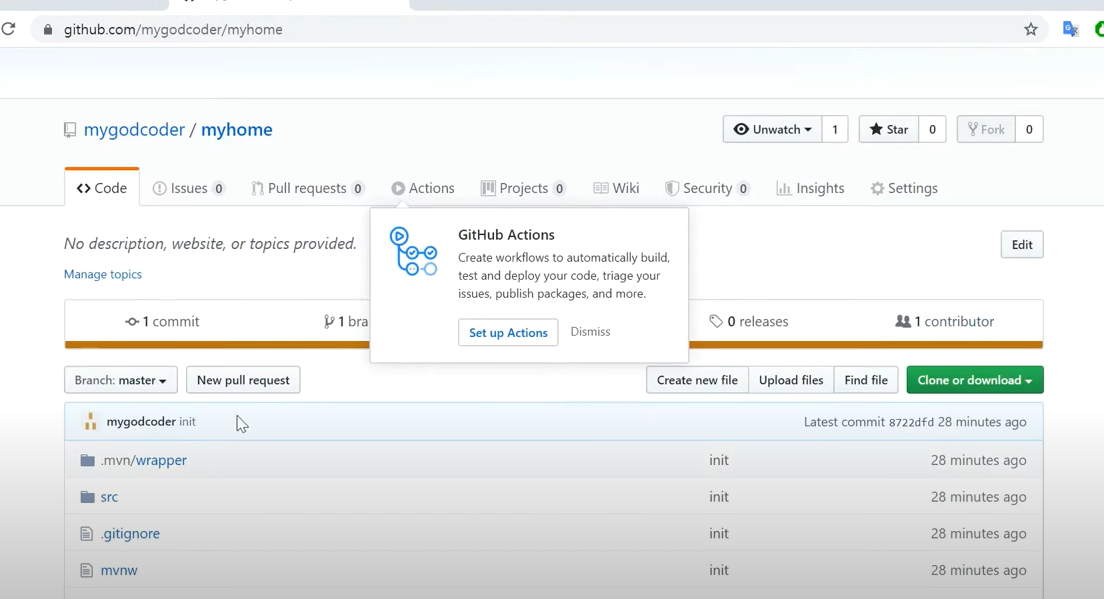The width and height of the screenshot is (1104, 599).
Task: Click the No description text
Action: 210,244
